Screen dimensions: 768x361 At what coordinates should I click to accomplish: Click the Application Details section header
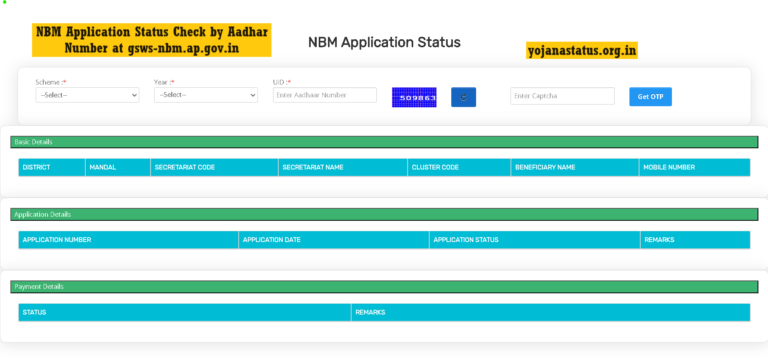[x=384, y=215]
